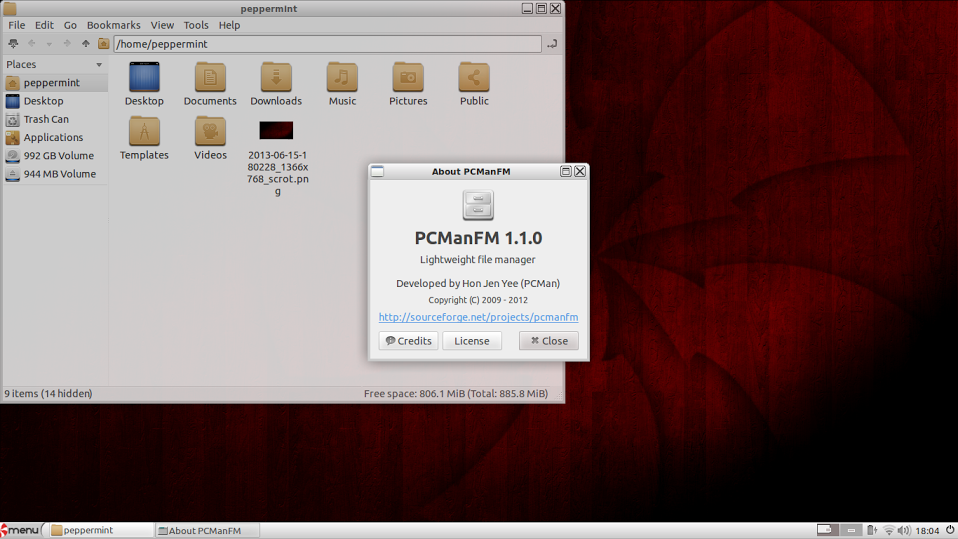Click 'Developed by Hon Jen Yee (PCMan)' text
The image size is (958, 539).
(478, 284)
